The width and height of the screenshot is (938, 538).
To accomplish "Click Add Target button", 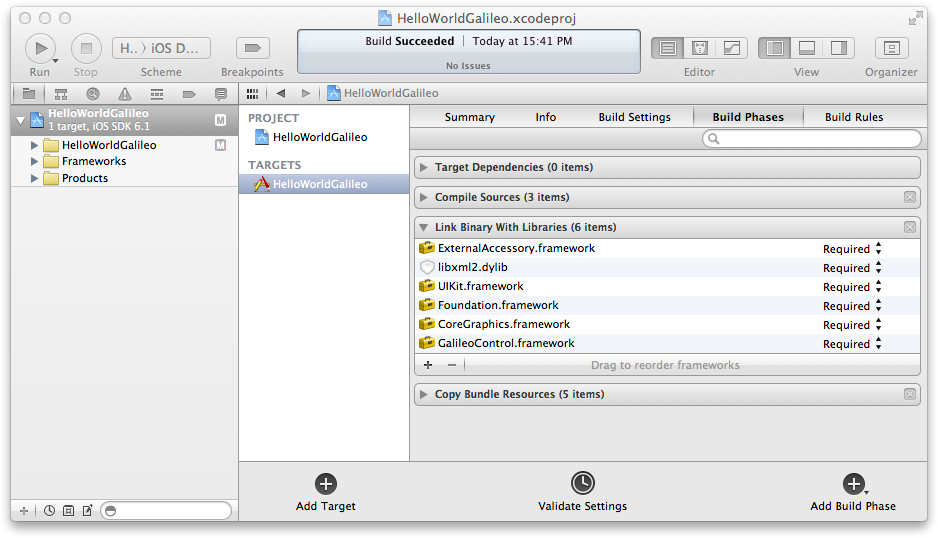I will coord(325,493).
